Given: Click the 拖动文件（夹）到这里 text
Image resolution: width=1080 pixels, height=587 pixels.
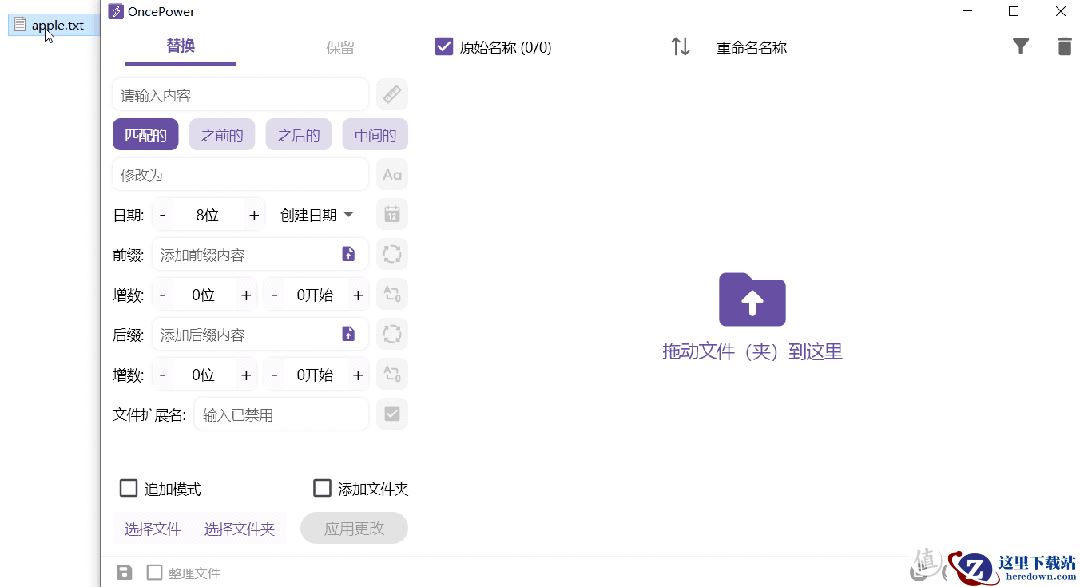Looking at the screenshot, I should click(x=752, y=351).
